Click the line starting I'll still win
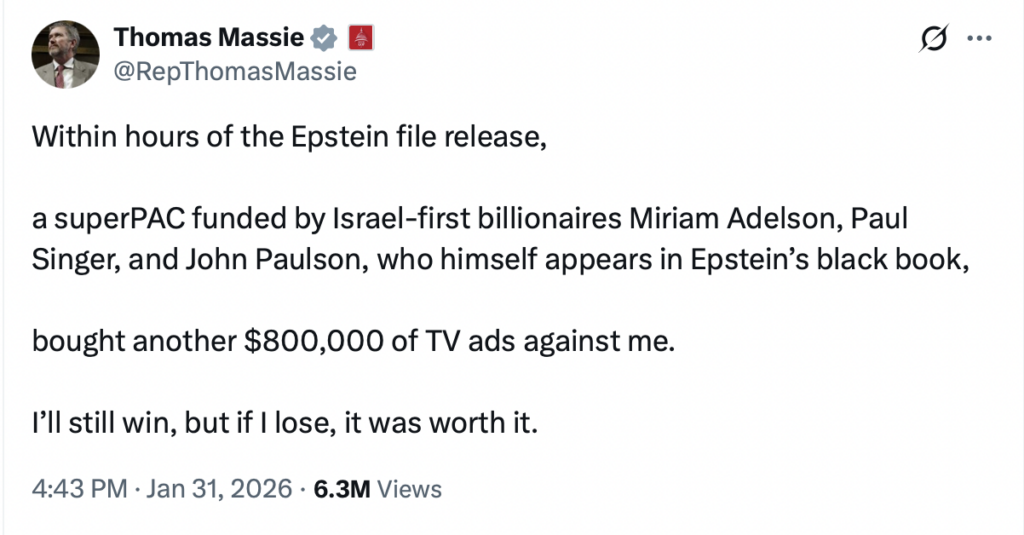Screen dimensions: 1024x535 pos(285,423)
